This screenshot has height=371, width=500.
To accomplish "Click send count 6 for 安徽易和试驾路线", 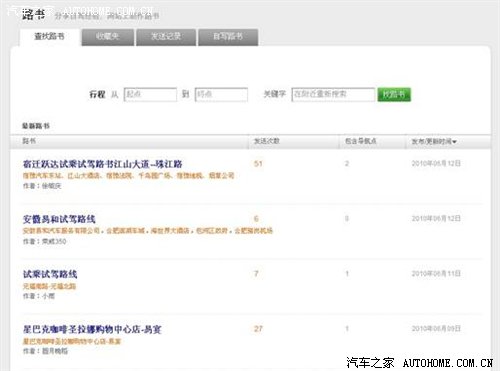I will click(256, 219).
